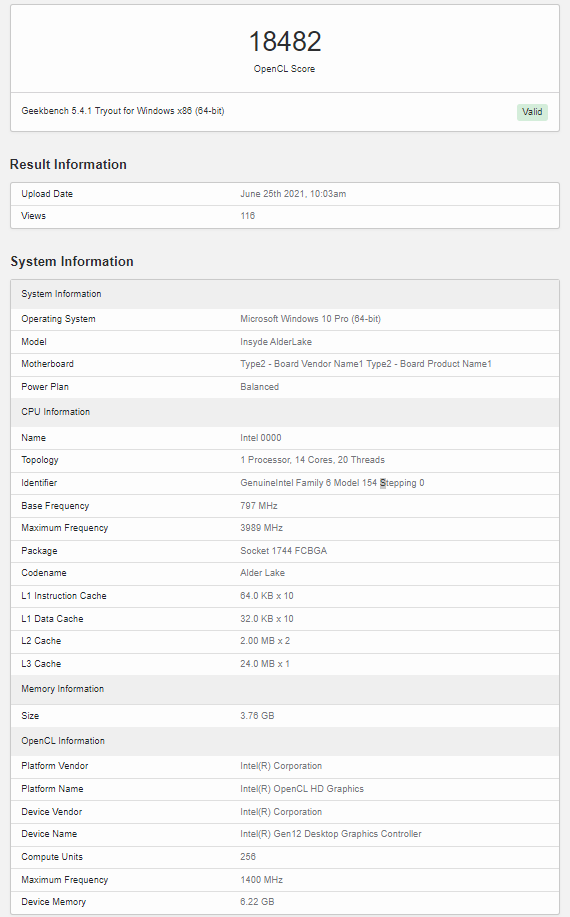Click the Result Information heading
Viewport: 570px width, 917px height.
pyautogui.click(x=68, y=164)
